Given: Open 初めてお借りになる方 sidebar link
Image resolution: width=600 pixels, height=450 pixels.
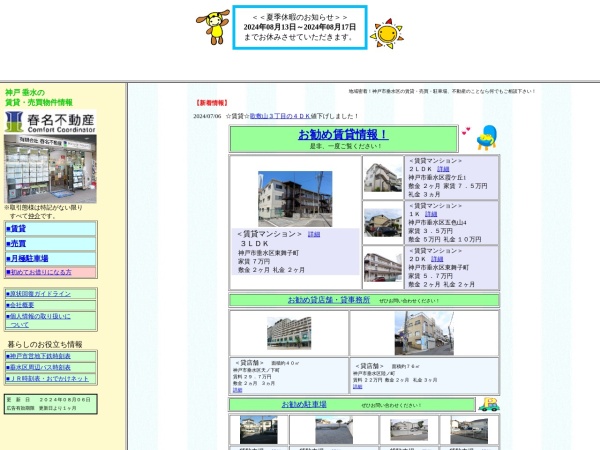Looking at the screenshot, I should (x=39, y=272).
